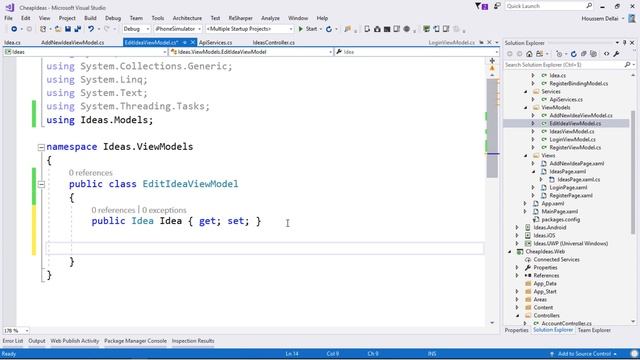640x360 pixels.
Task: Click the split editor plus icon
Action: (492, 60)
